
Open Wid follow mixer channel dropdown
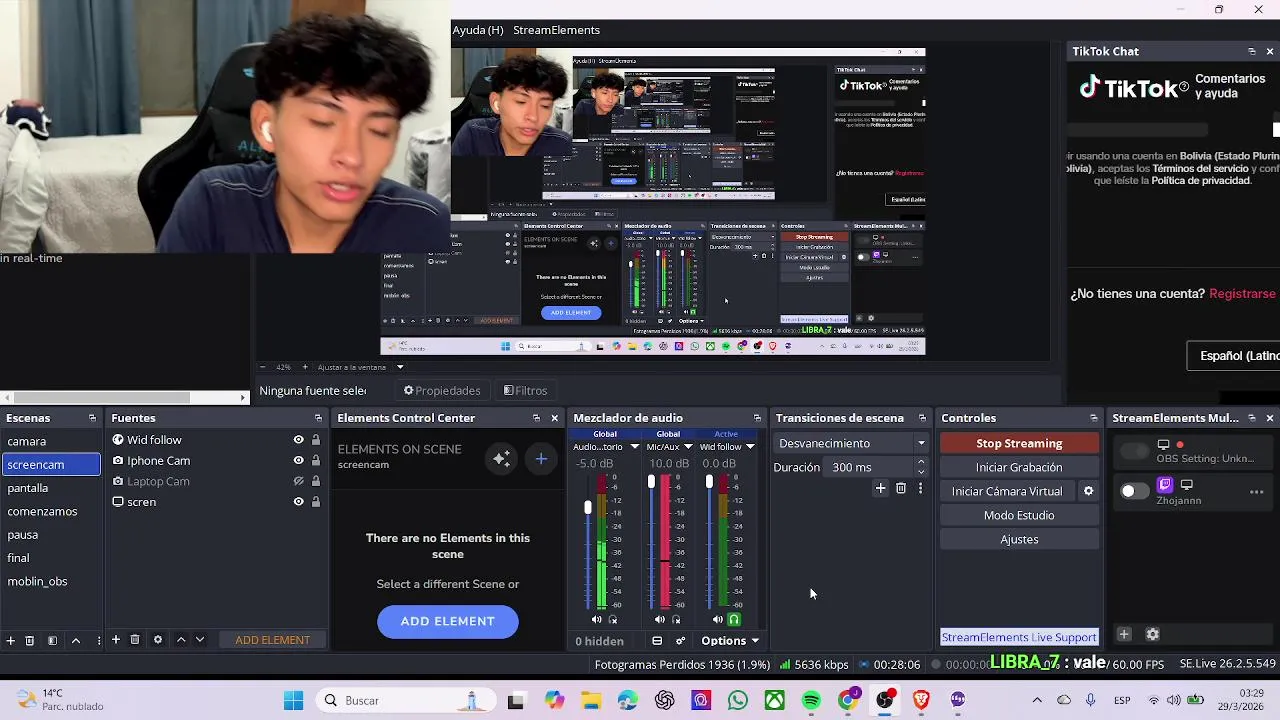click(x=750, y=447)
